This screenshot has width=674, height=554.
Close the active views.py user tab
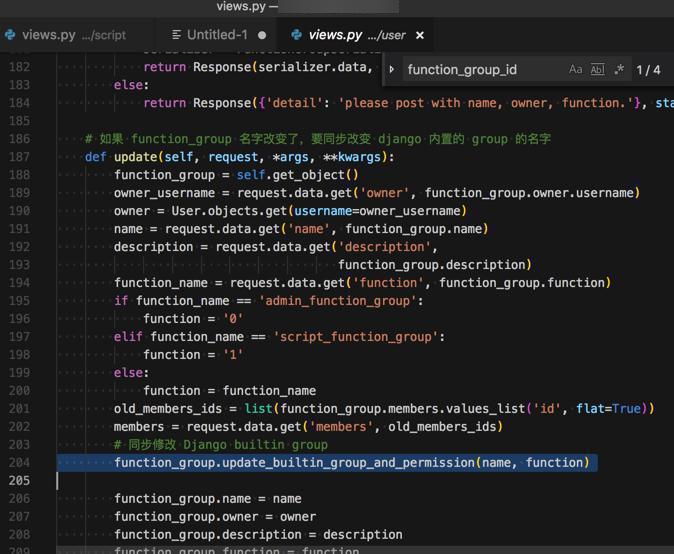tap(420, 35)
